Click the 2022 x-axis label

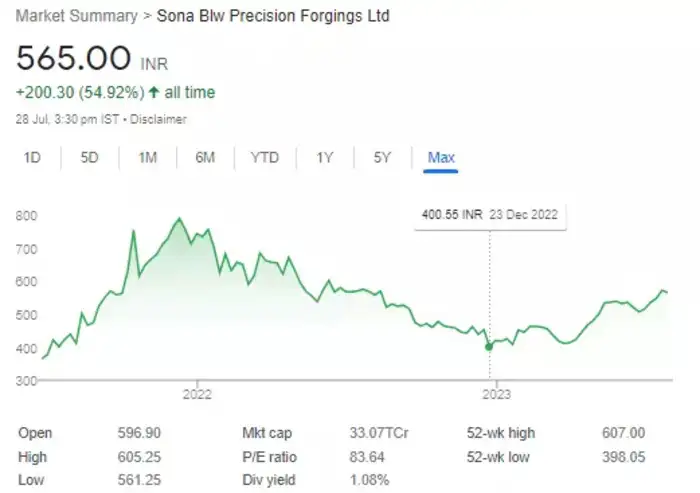[197, 394]
